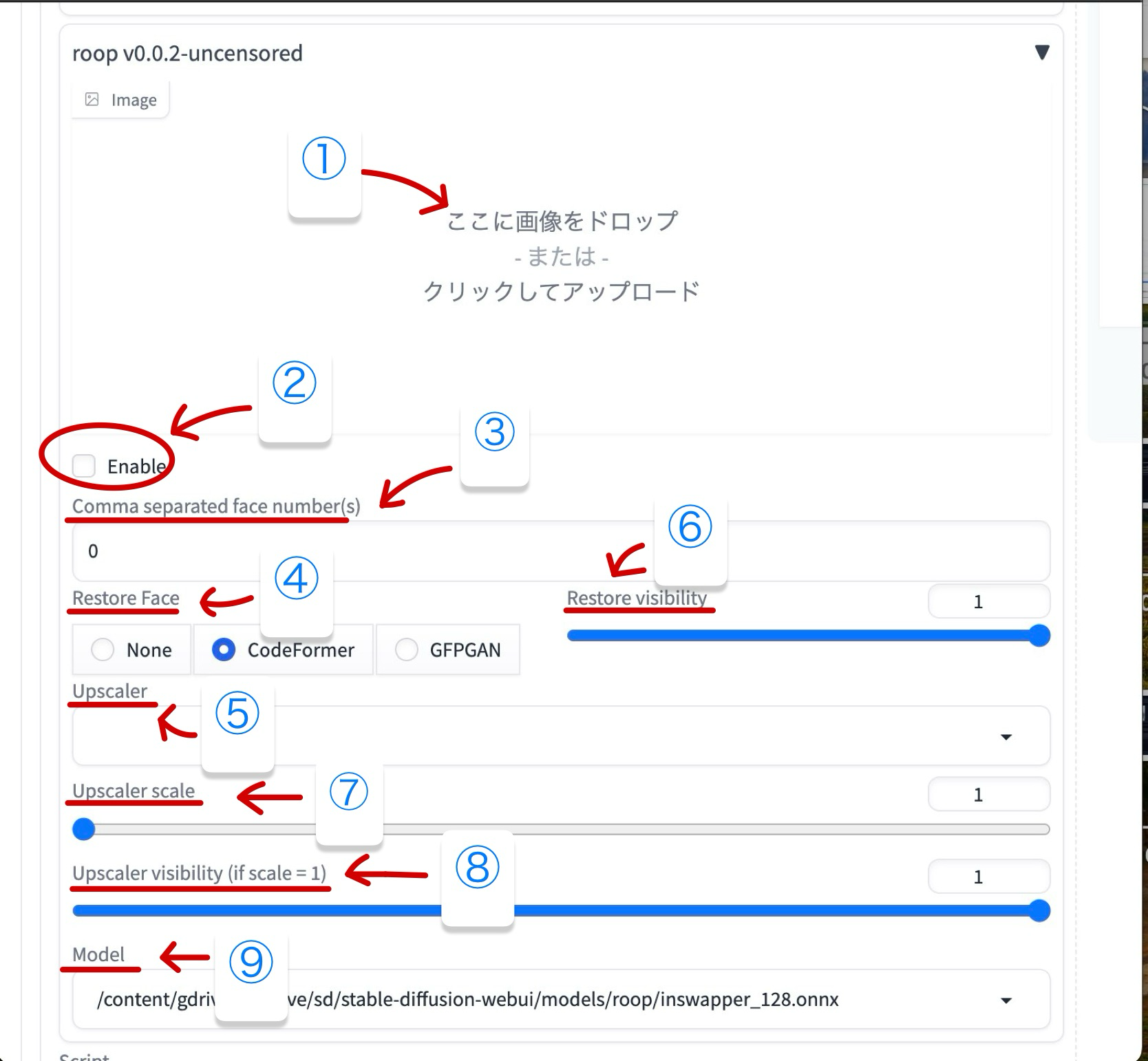1148x1061 pixels.
Task: Click the Restore visibility value box showing 1
Action: click(x=988, y=601)
